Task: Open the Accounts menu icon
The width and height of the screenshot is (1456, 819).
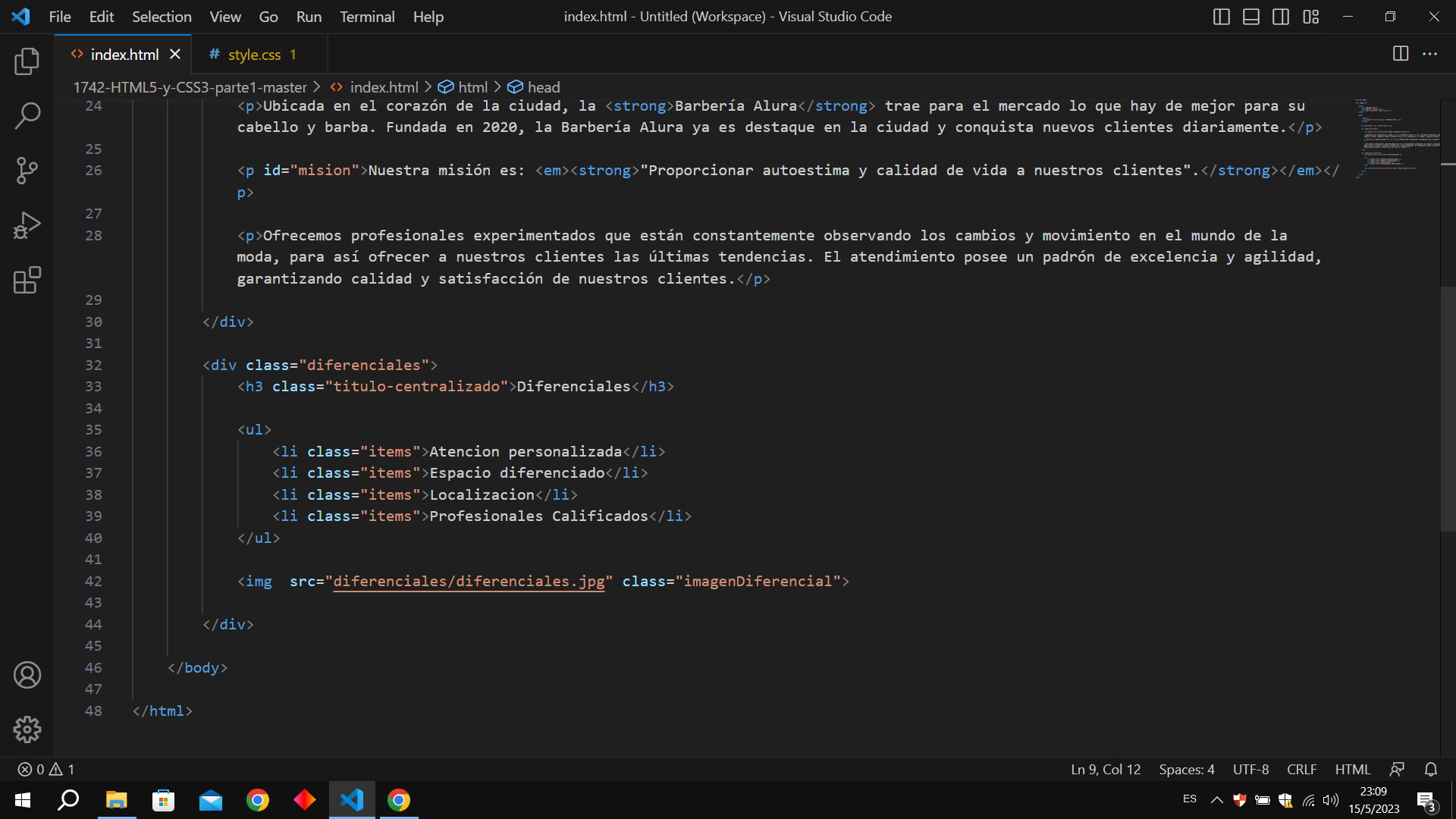Action: point(27,675)
